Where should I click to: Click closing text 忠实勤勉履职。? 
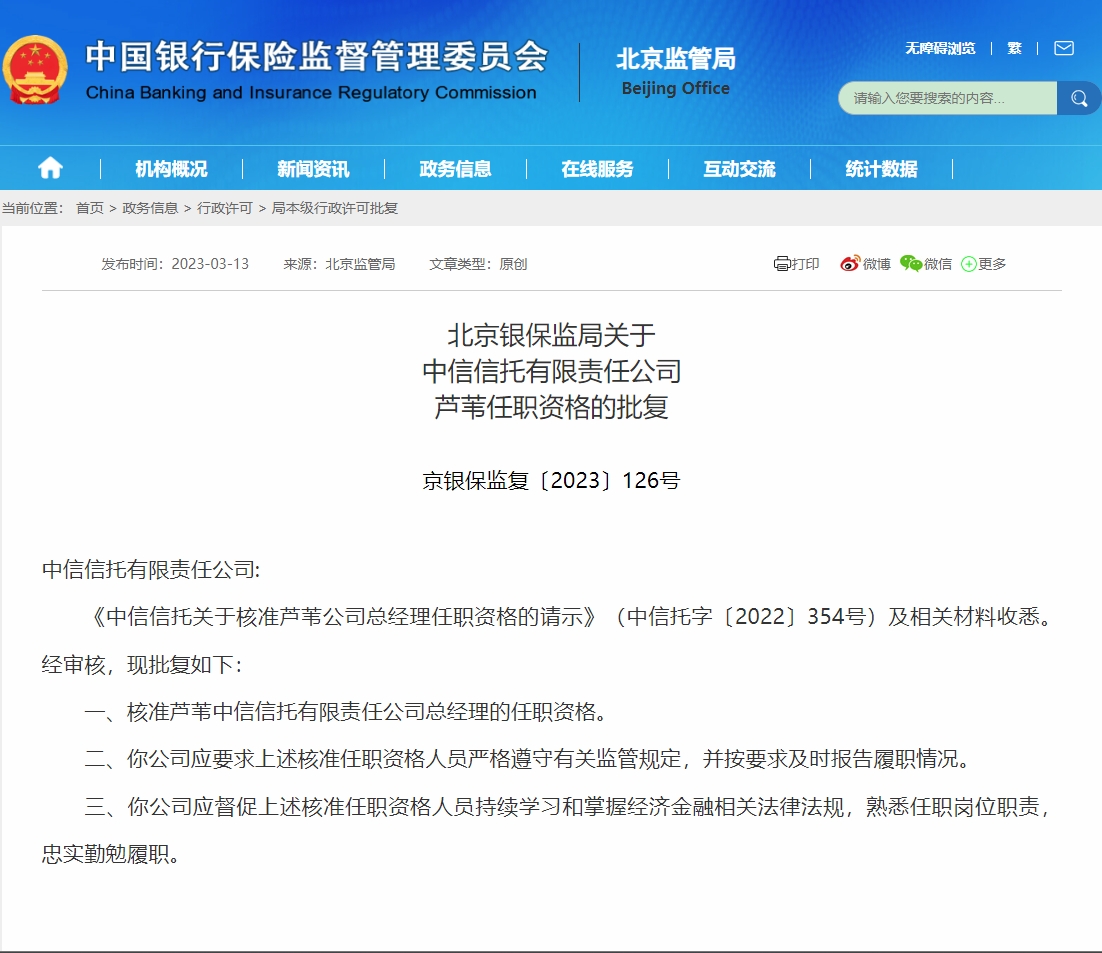coord(111,854)
